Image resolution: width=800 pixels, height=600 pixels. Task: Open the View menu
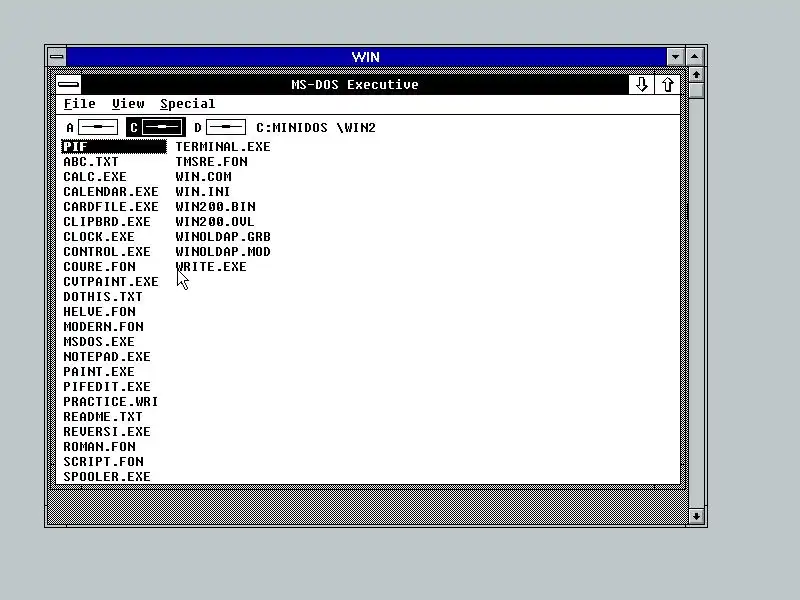[128, 104]
